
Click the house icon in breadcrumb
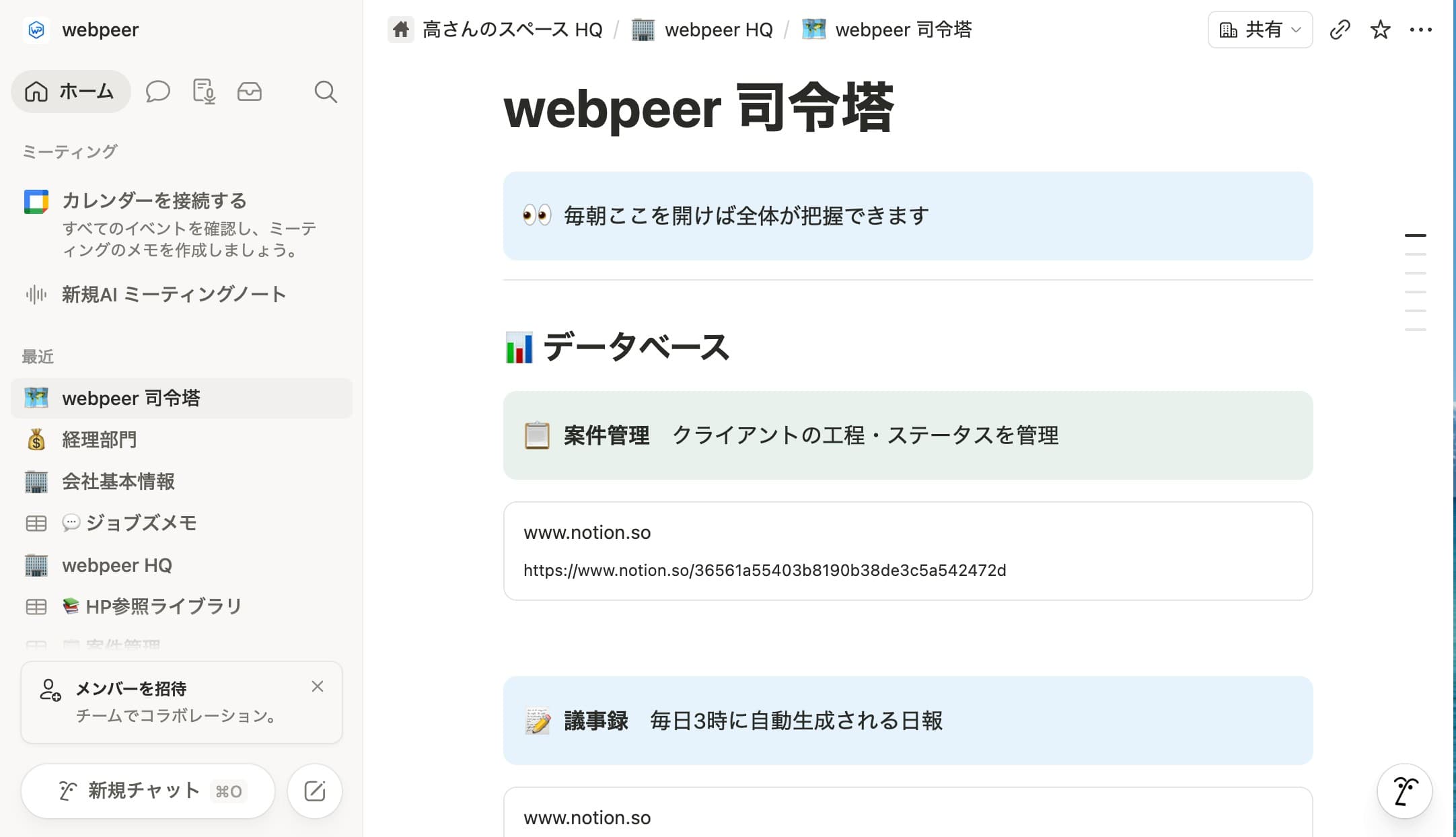pyautogui.click(x=401, y=30)
